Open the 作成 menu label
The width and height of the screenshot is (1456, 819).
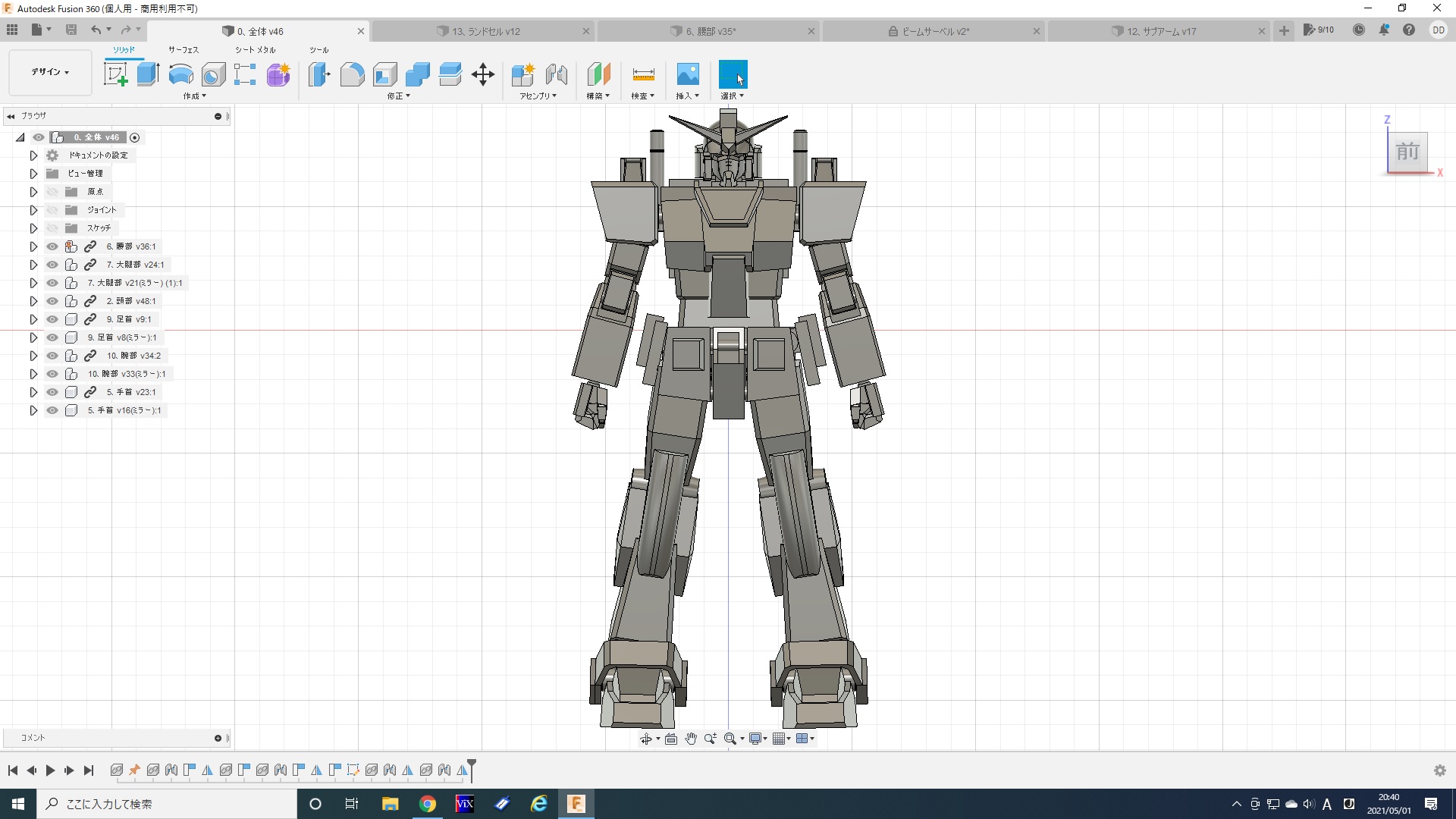194,96
